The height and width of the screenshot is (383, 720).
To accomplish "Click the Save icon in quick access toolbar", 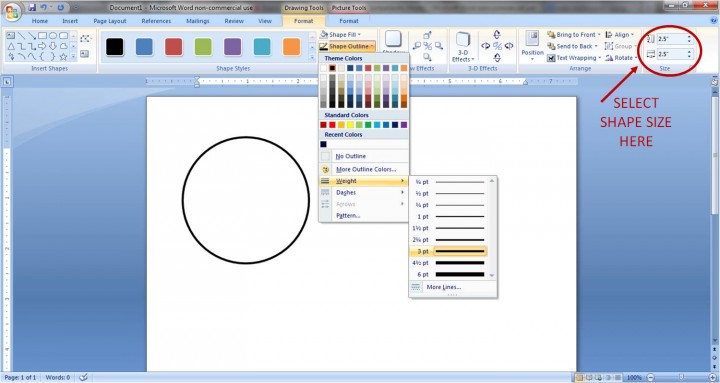I will [x=32, y=7].
